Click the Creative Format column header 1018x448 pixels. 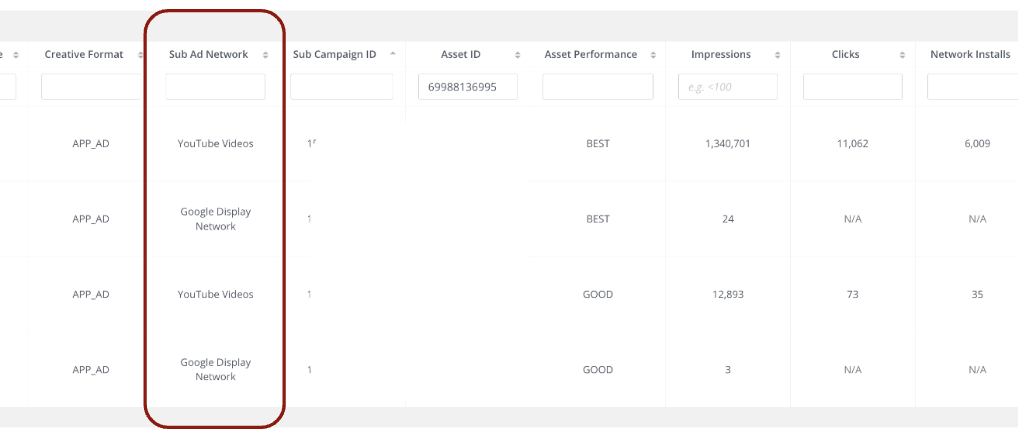[84, 55]
